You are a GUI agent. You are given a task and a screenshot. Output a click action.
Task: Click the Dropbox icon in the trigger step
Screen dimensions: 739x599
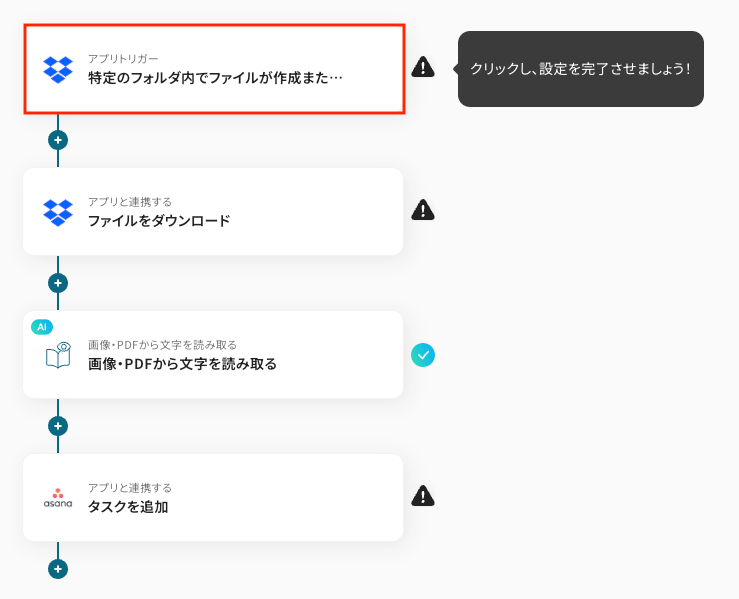[x=58, y=69]
